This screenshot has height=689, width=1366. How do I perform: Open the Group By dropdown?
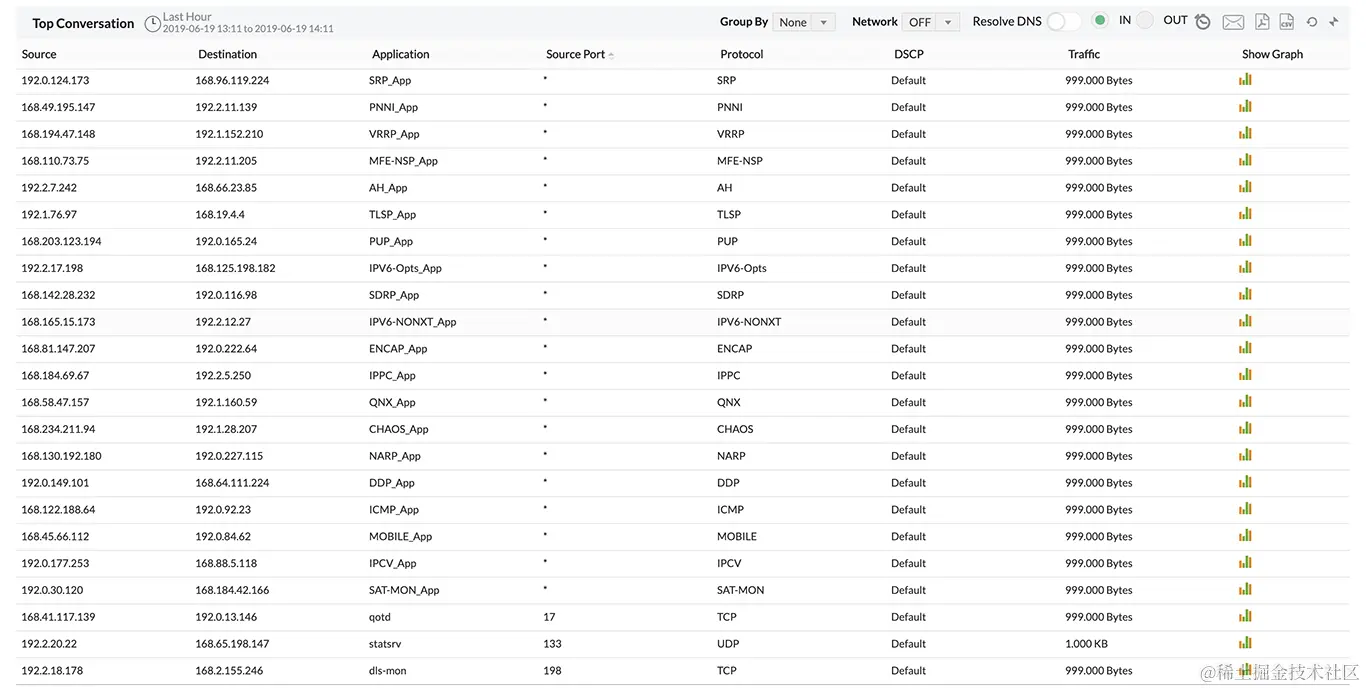coord(803,21)
